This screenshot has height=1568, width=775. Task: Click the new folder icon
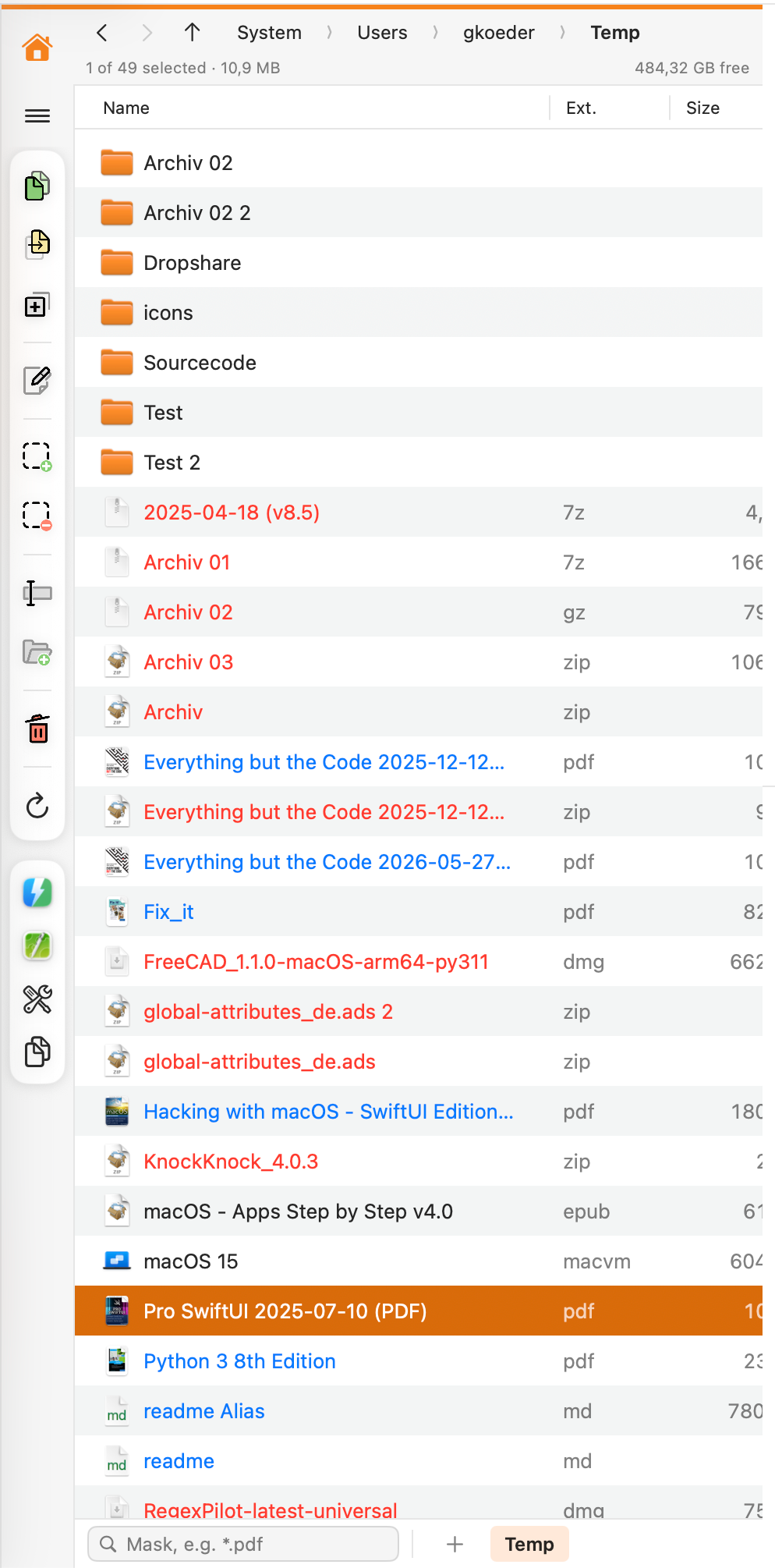click(x=37, y=652)
